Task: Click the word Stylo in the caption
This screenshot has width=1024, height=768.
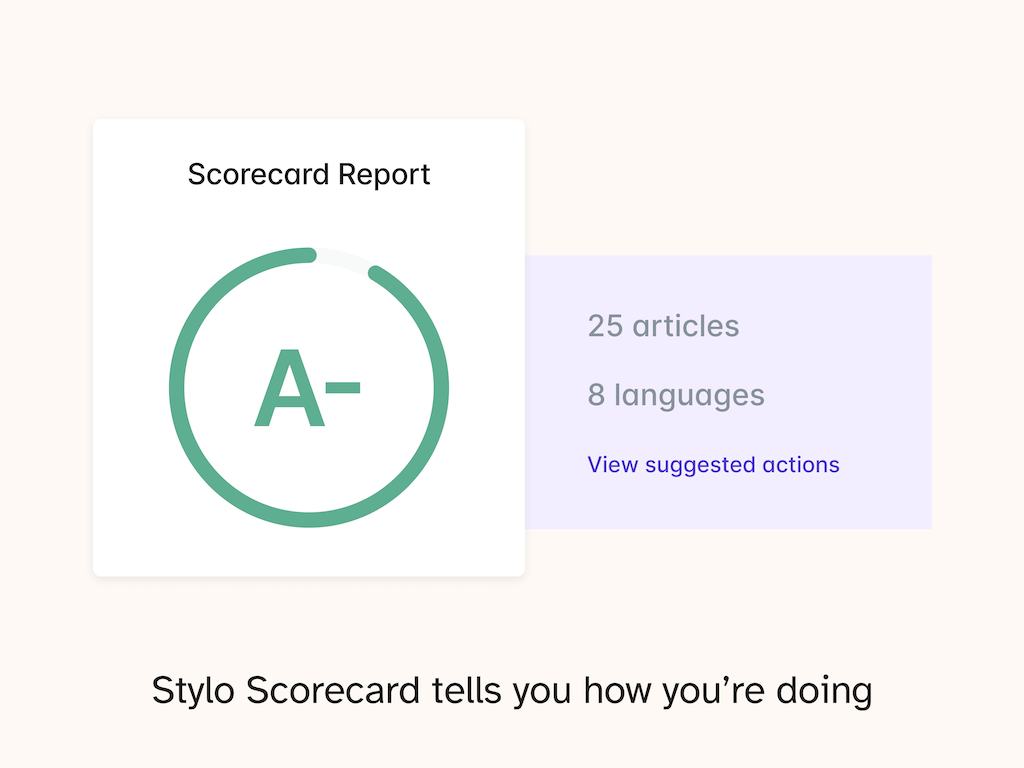Action: [x=194, y=691]
